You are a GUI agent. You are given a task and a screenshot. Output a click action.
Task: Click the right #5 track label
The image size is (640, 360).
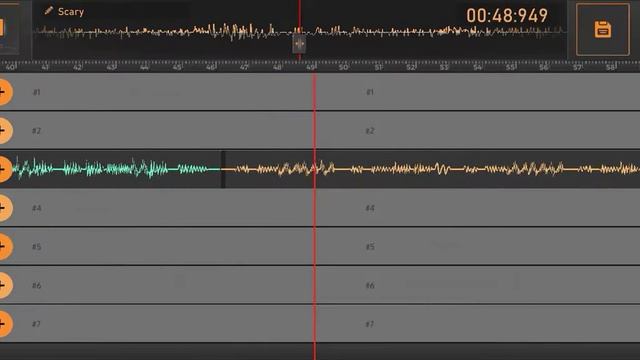[370, 247]
